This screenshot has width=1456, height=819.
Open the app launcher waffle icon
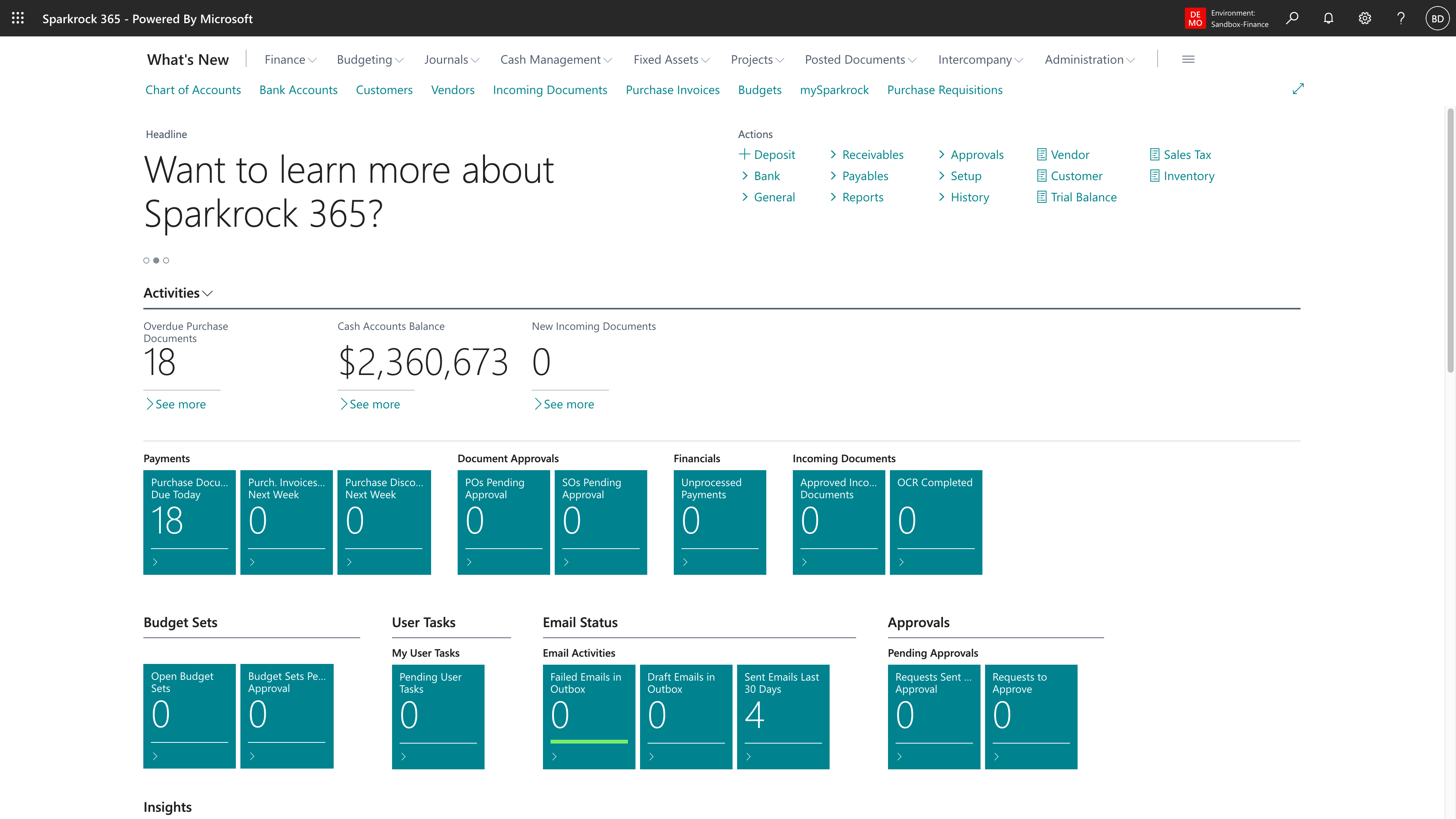[x=17, y=18]
